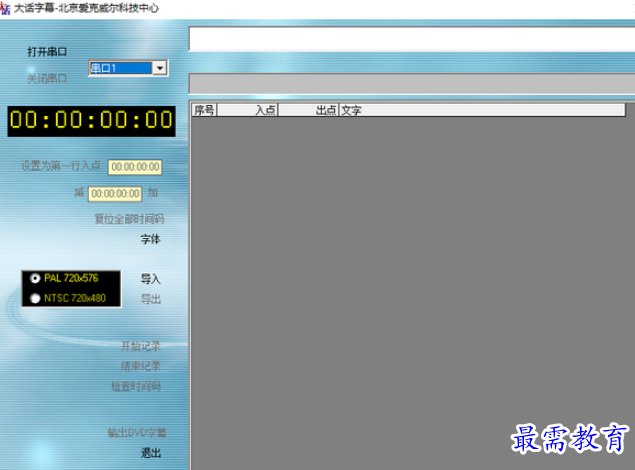
Task: Click the 入点 column header
Action: pos(247,110)
